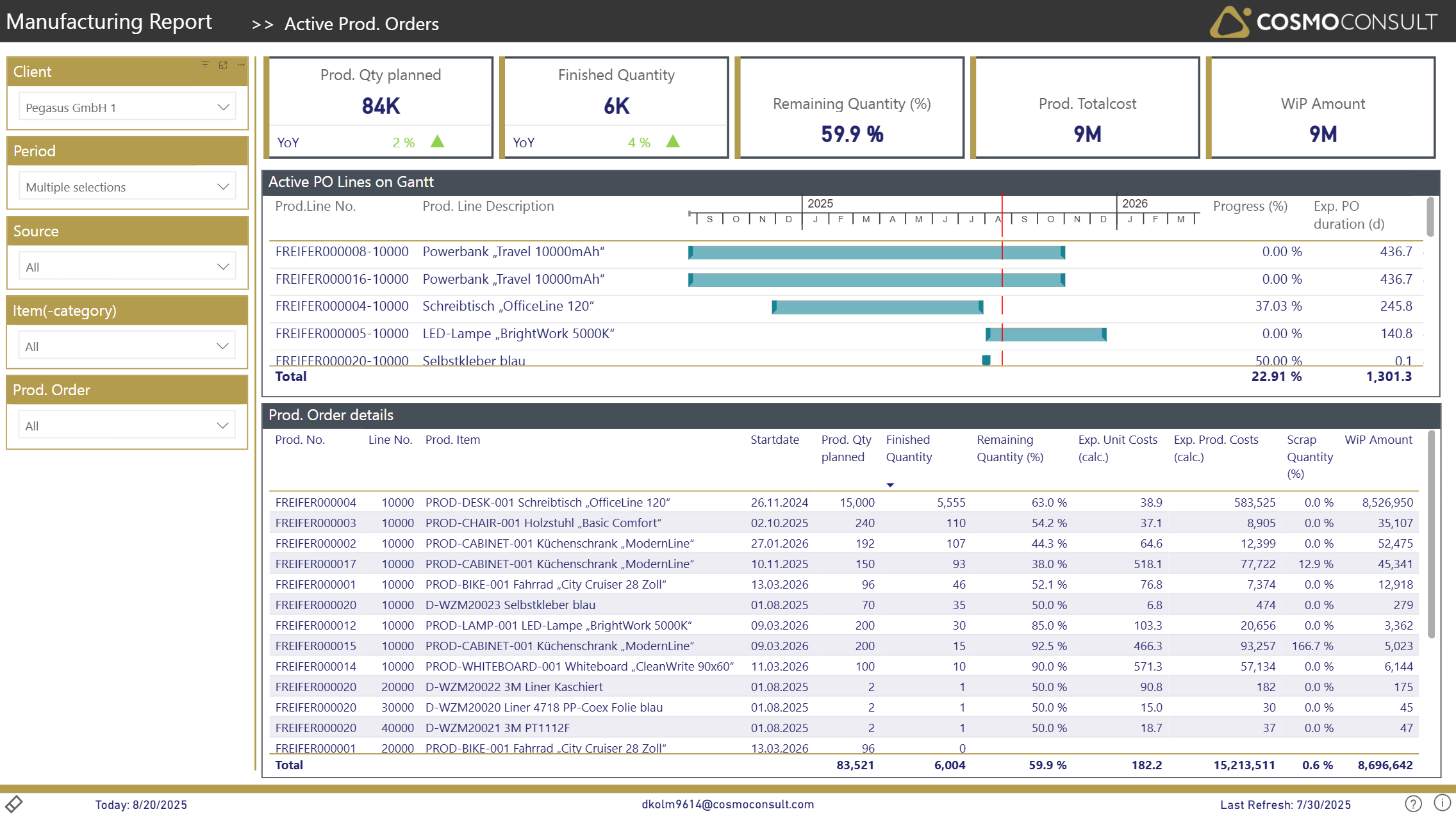Expand the Client dropdown Pegasus GmbH 1
This screenshot has width=1456, height=816.
223,107
